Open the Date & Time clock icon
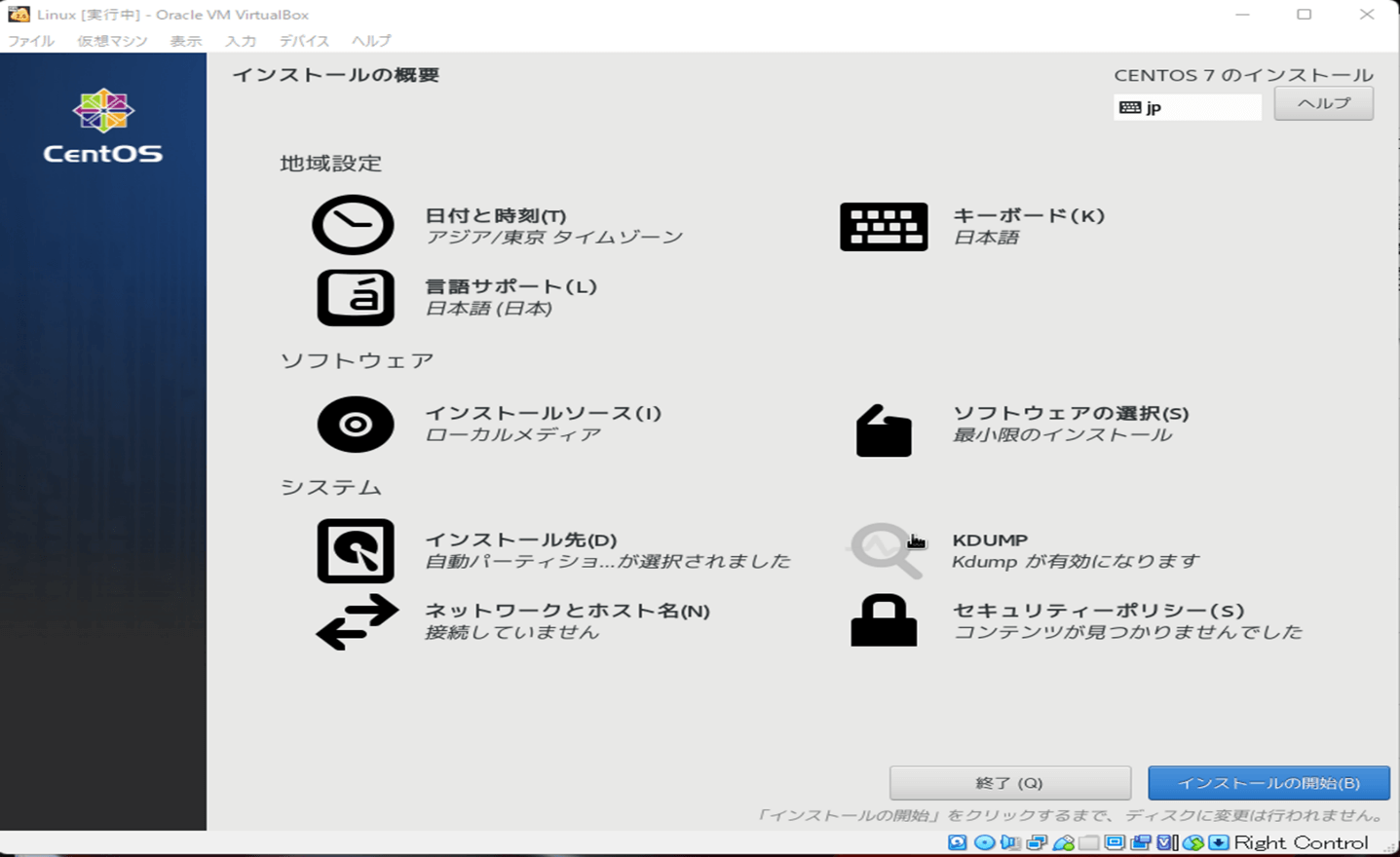Screen dimensions: 1400x857 pos(353,225)
